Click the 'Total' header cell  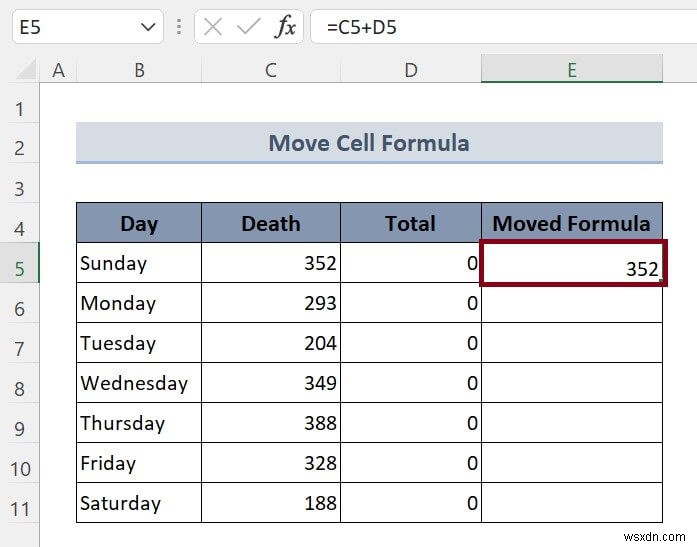tap(411, 223)
